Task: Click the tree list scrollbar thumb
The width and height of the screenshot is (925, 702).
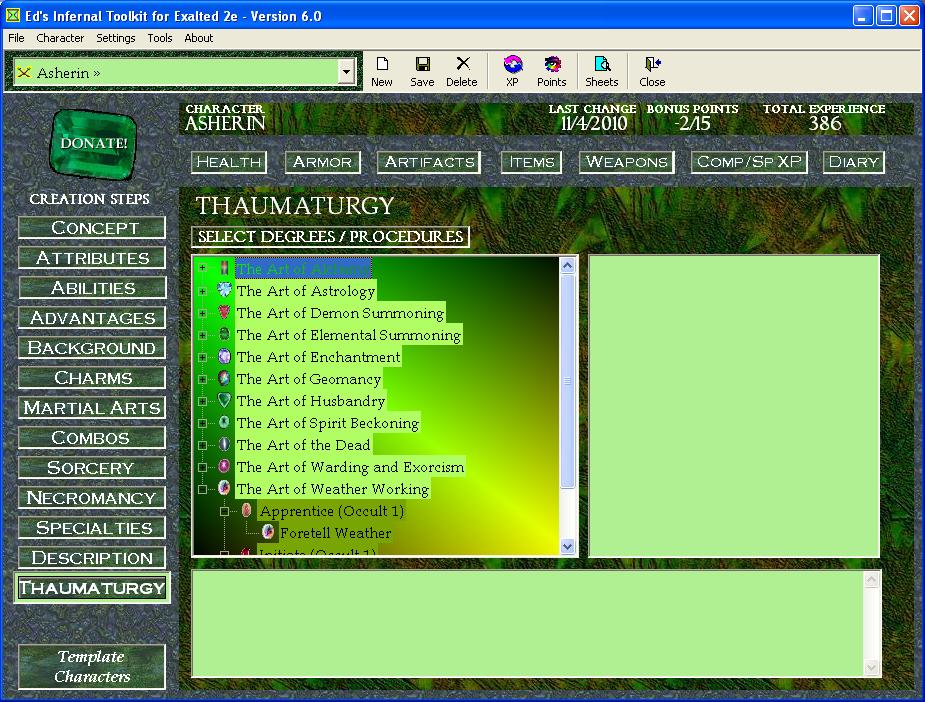Action: [x=568, y=381]
